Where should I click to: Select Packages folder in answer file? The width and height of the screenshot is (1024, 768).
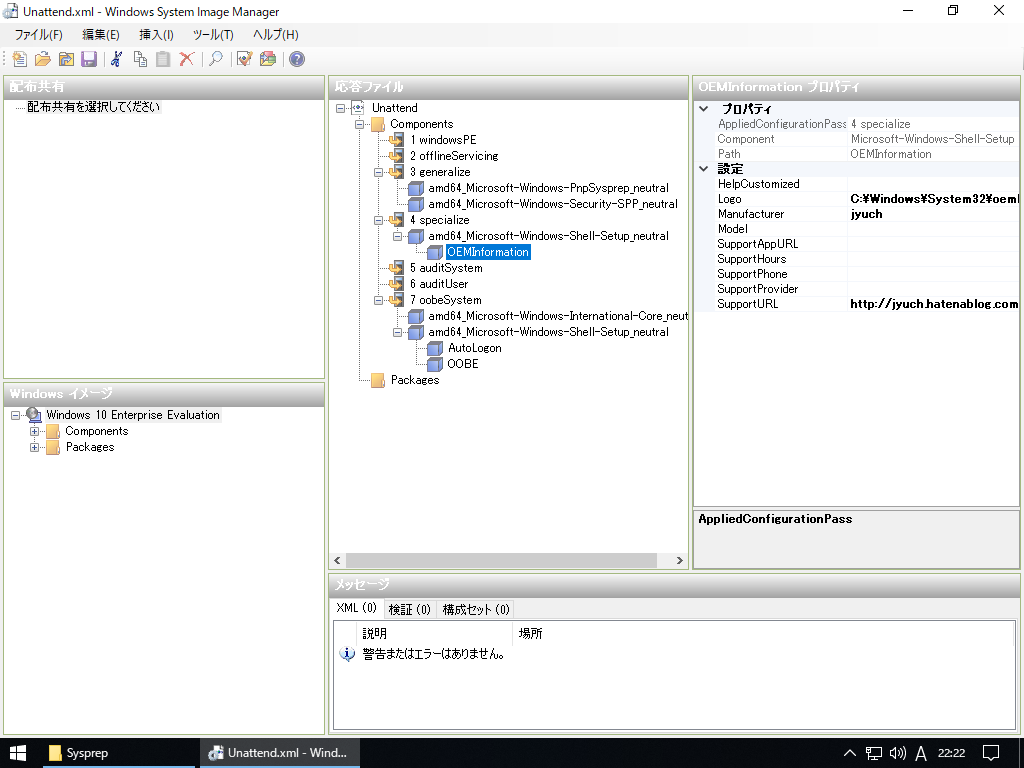pos(415,380)
